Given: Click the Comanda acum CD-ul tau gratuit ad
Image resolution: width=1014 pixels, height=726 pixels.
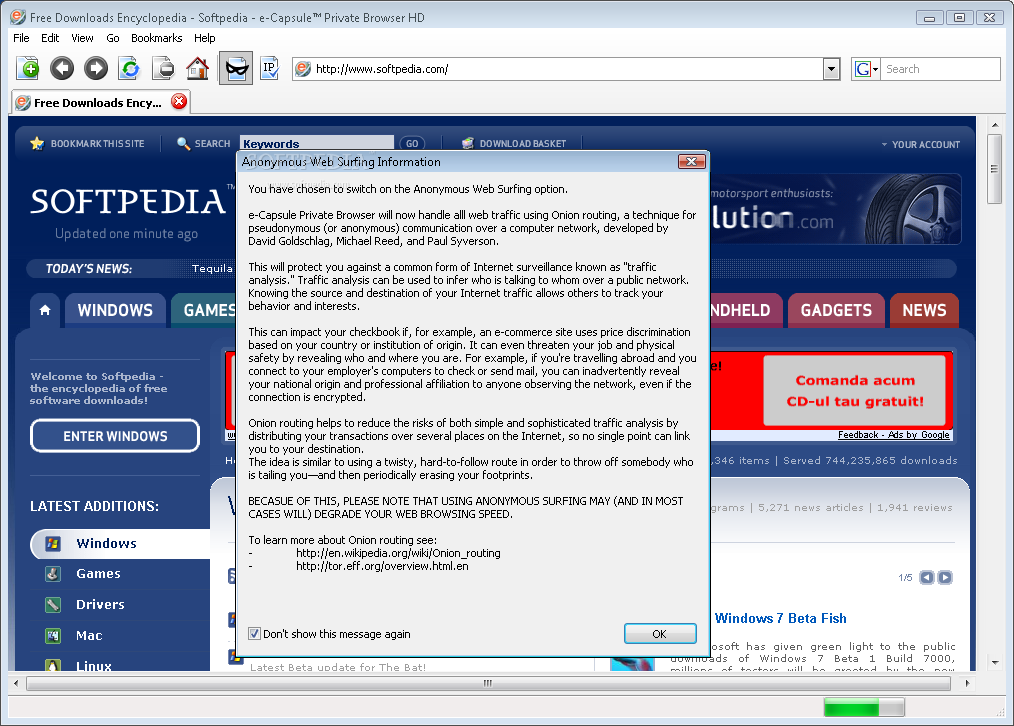Looking at the screenshot, I should 855,390.
